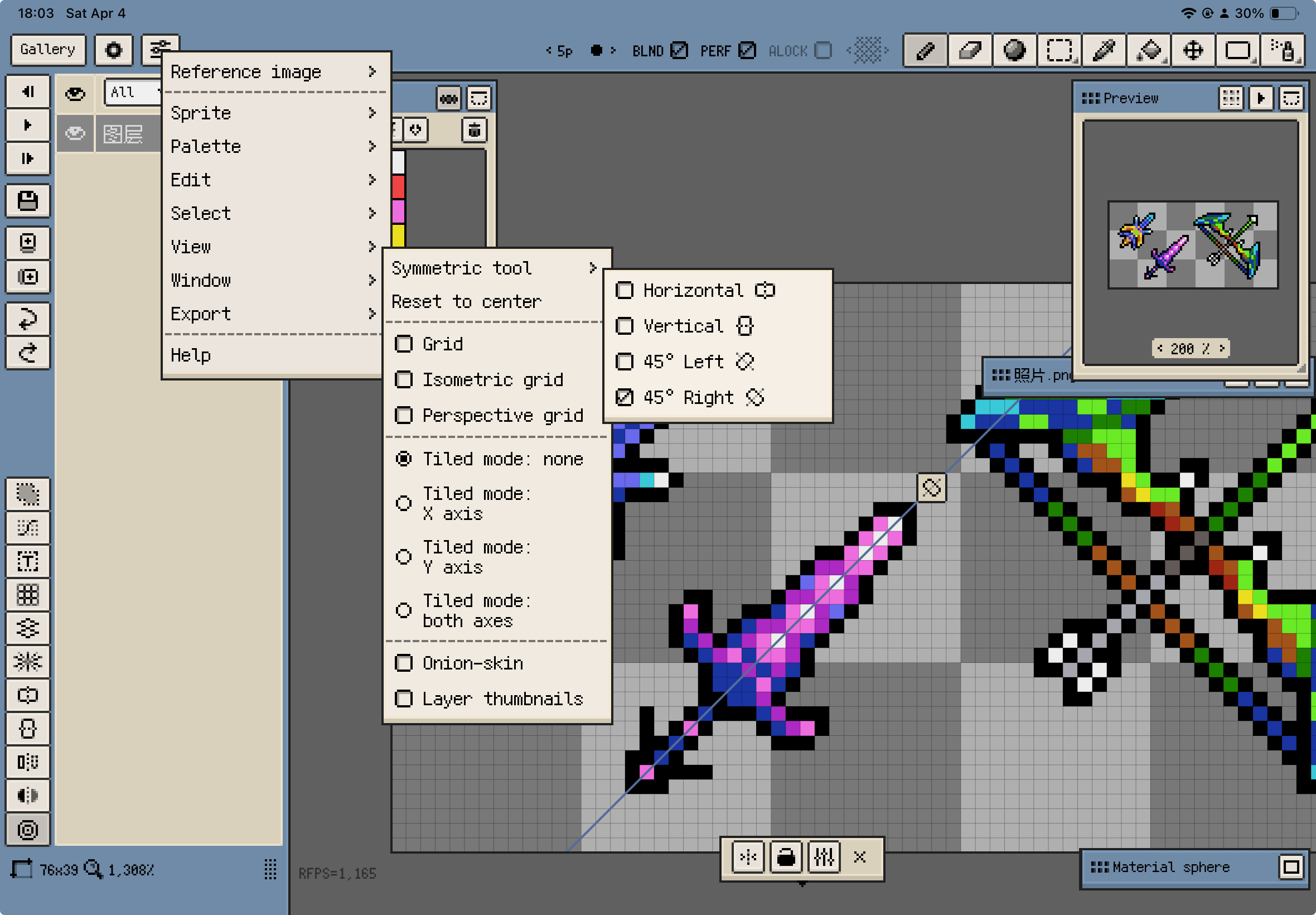1316x915 pixels.
Task: Activate the rectangular selection tool
Action: click(x=1059, y=50)
